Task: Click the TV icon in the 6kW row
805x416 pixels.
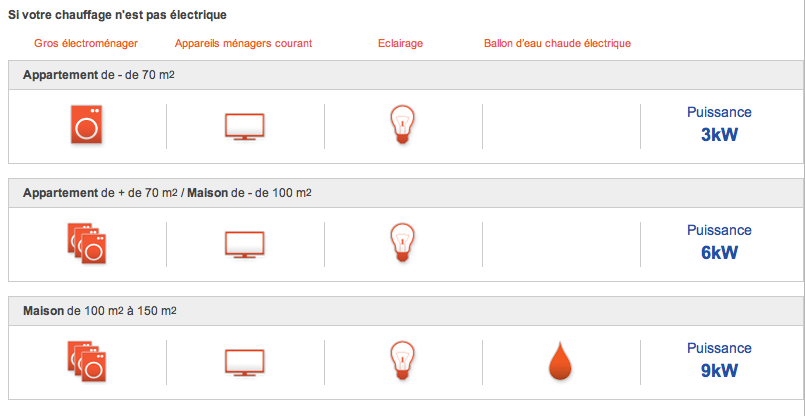Action: (245, 244)
